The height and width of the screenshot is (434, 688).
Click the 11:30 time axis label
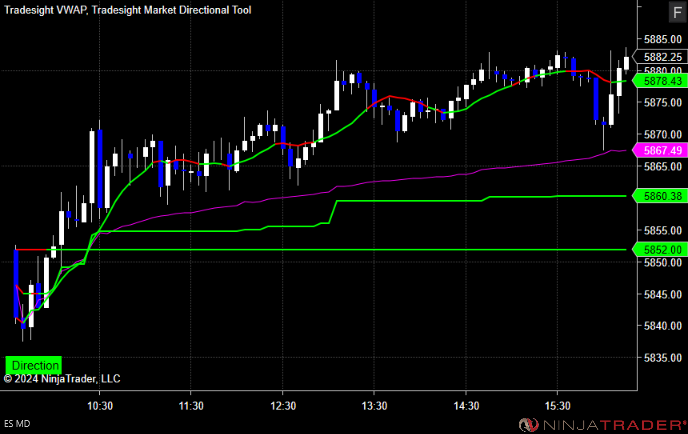[191, 406]
